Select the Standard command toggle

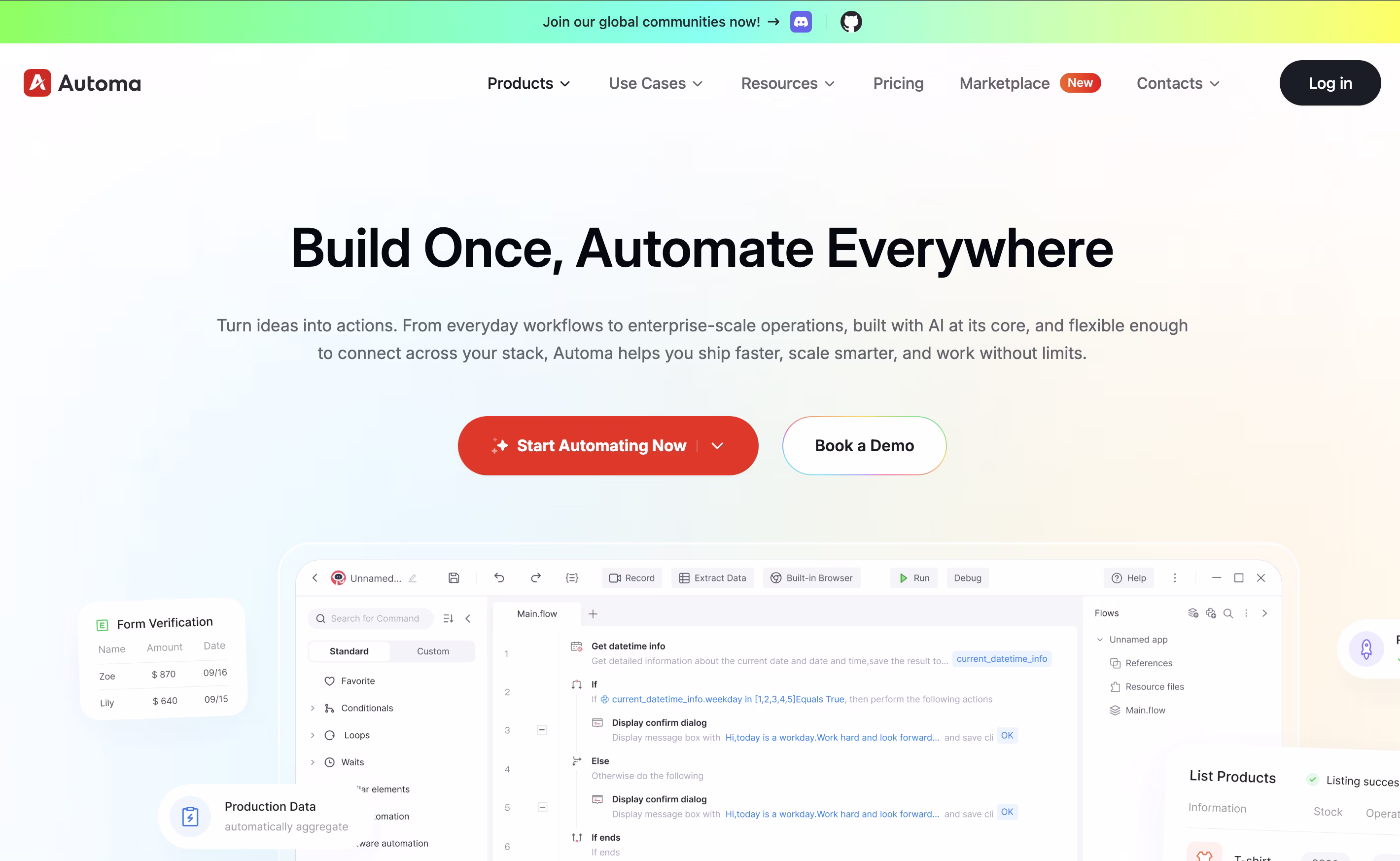349,651
